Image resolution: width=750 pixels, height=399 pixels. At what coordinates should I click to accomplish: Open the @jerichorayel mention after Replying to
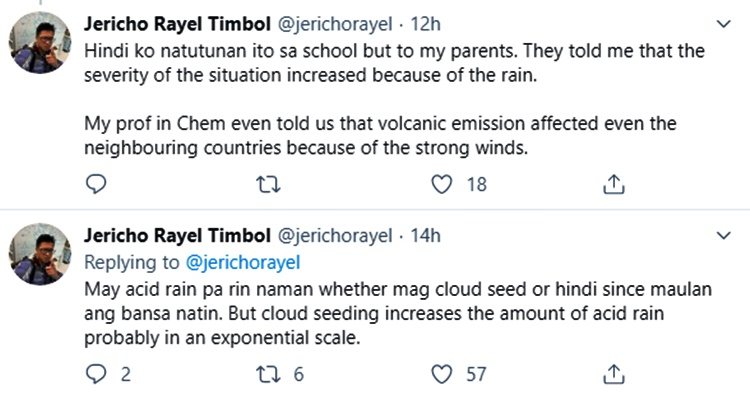pos(243,263)
